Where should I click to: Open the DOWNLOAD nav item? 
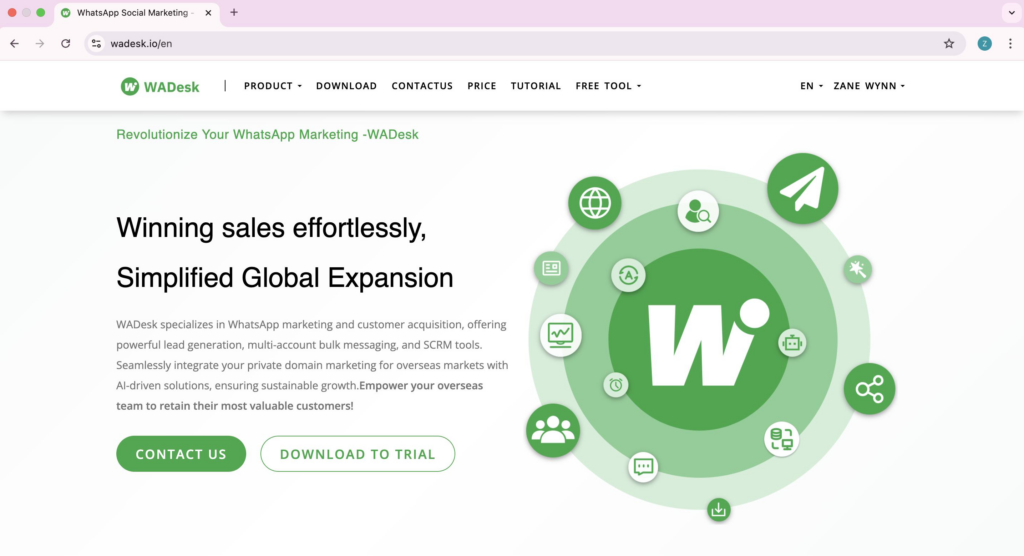pyautogui.click(x=346, y=86)
